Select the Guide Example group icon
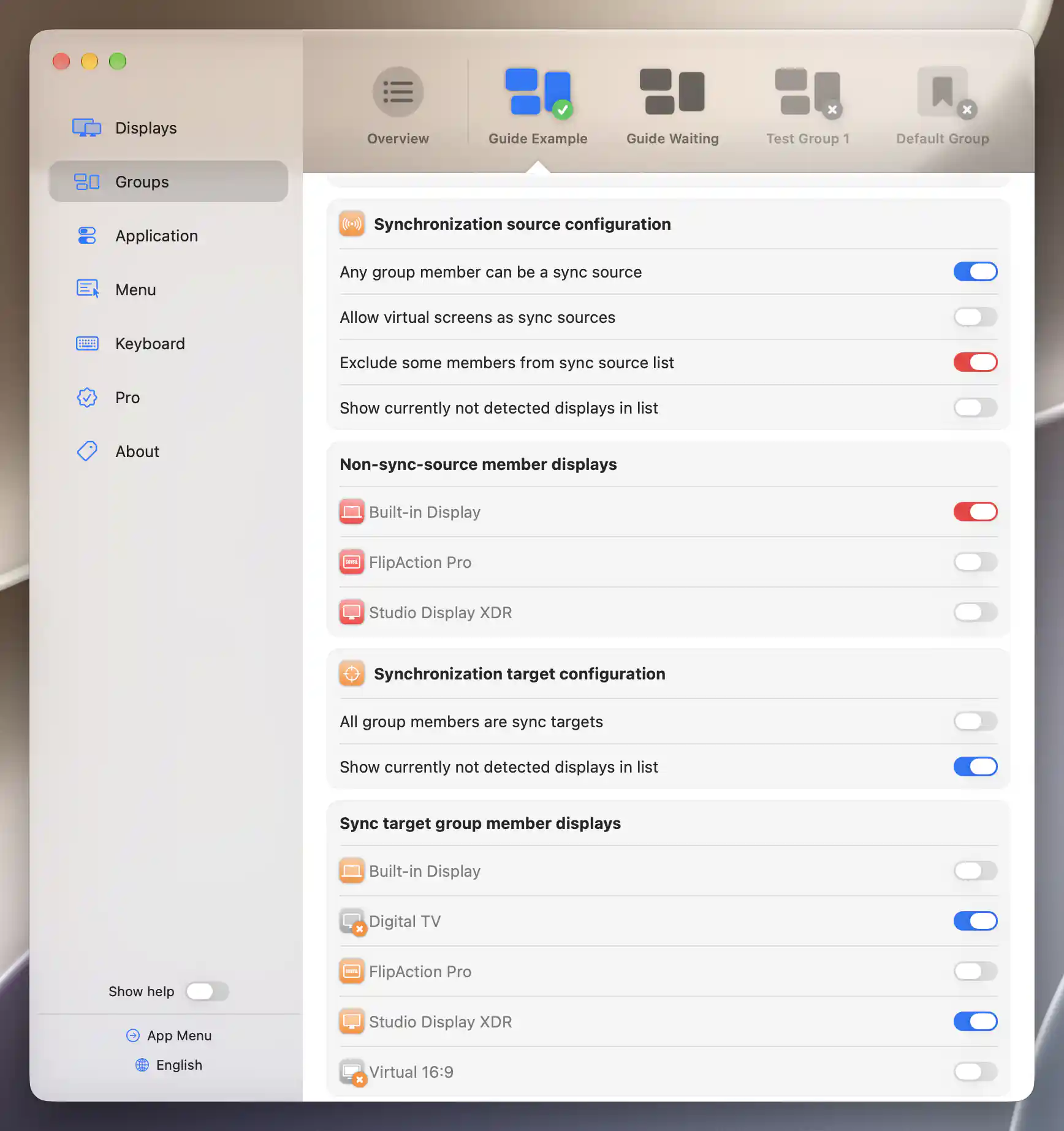The width and height of the screenshot is (1064, 1131). coord(538,92)
